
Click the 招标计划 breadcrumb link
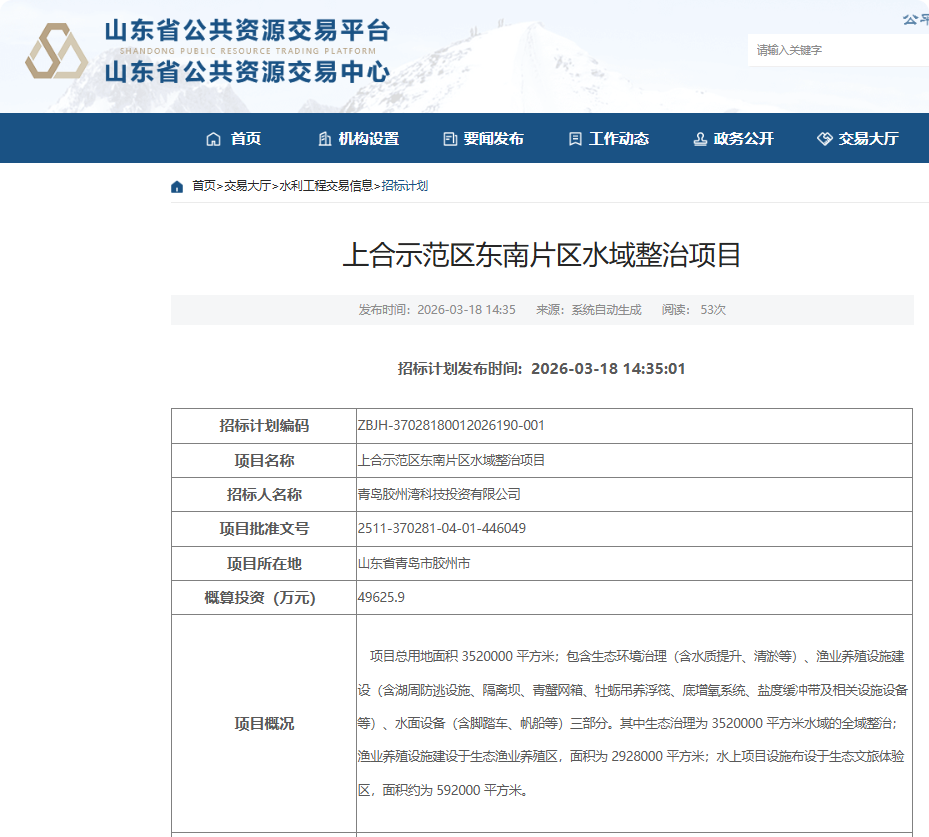(x=405, y=186)
